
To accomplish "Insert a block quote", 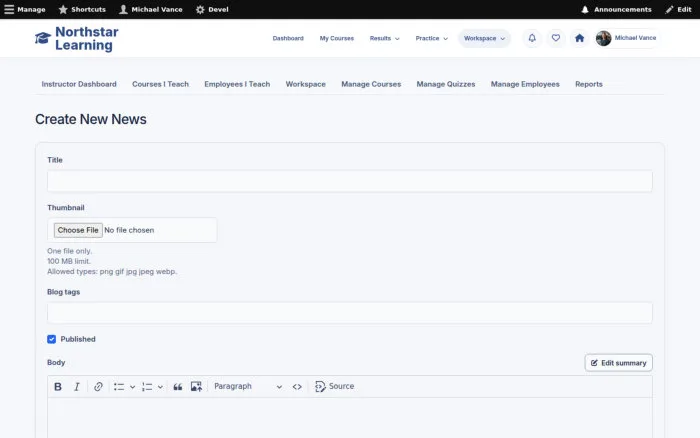I will [178, 387].
